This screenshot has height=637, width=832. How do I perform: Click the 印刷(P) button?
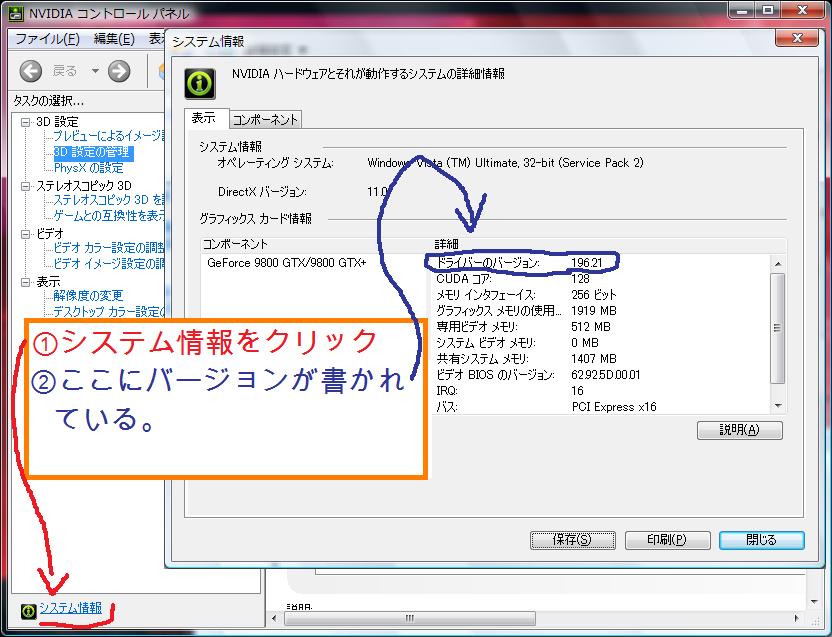(x=667, y=540)
